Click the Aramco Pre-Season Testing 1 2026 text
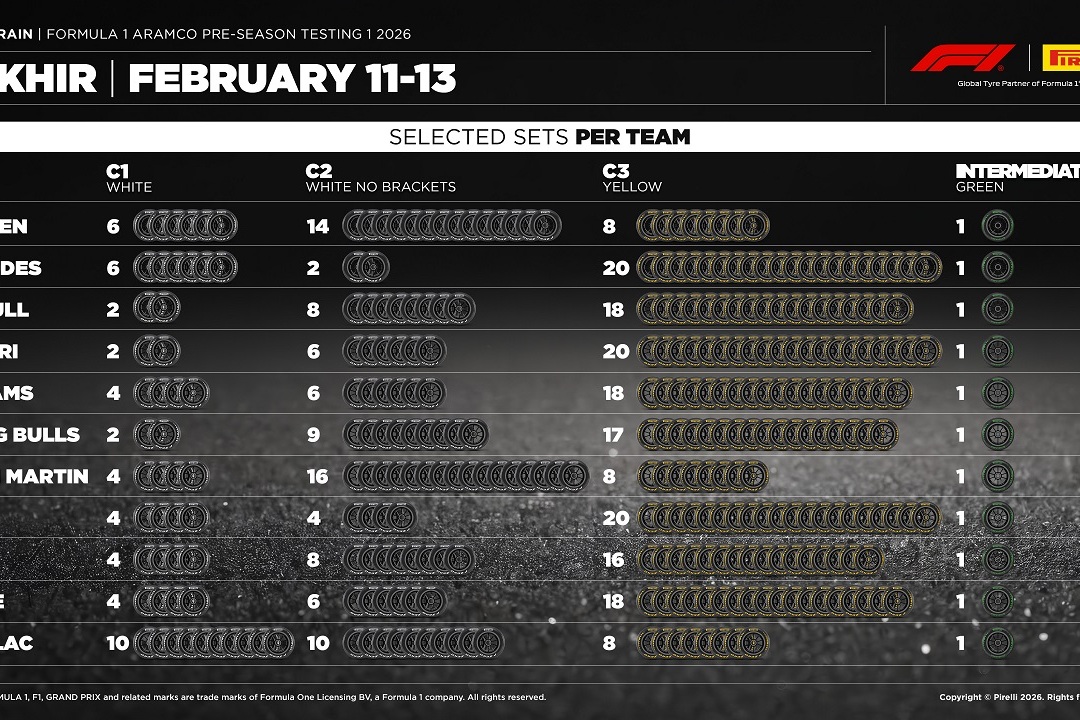 tap(229, 34)
